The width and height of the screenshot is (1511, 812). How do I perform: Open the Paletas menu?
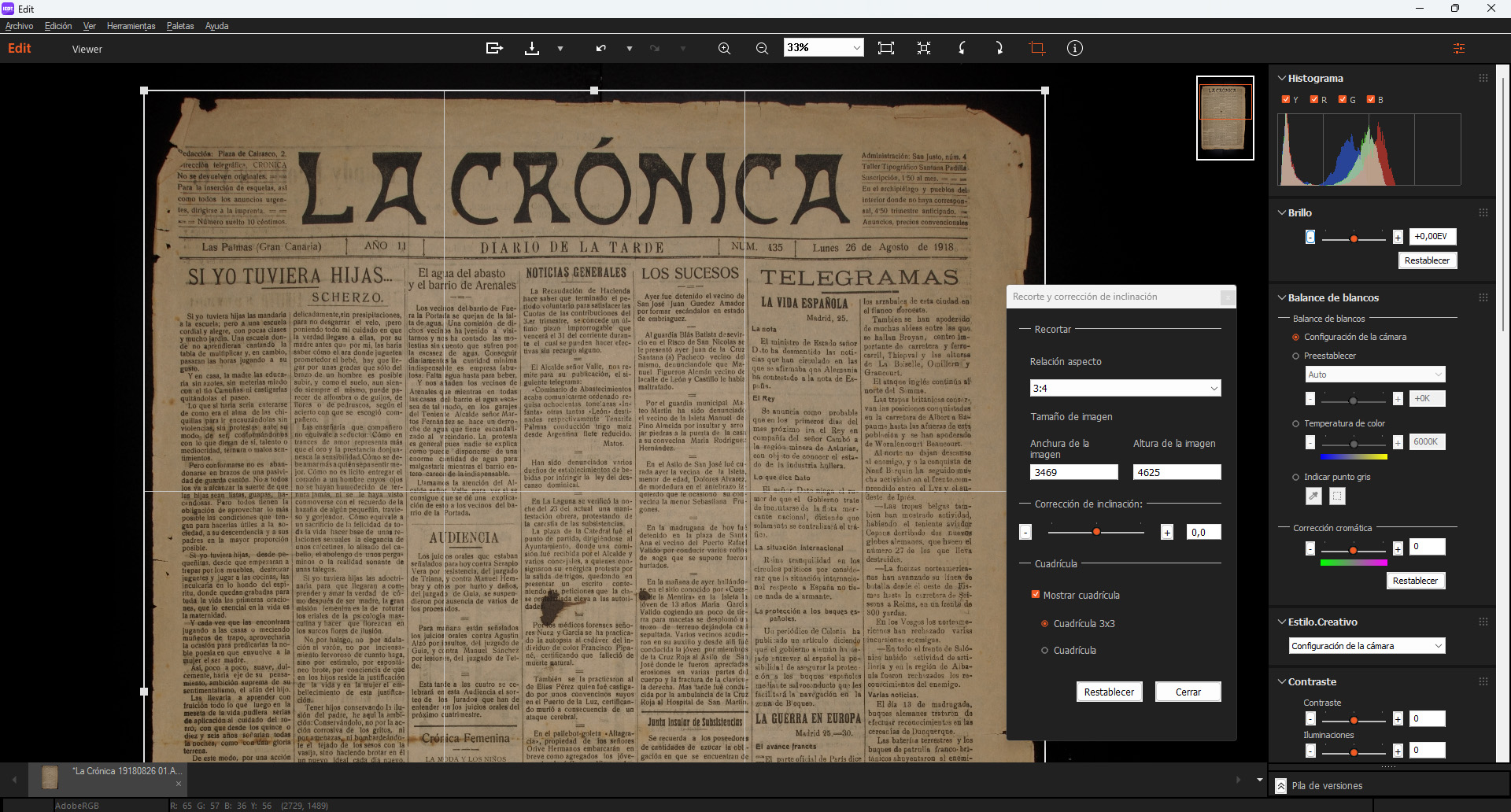tap(180, 26)
